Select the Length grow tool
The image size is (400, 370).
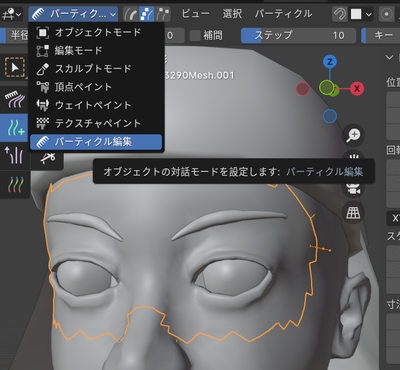click(15, 155)
